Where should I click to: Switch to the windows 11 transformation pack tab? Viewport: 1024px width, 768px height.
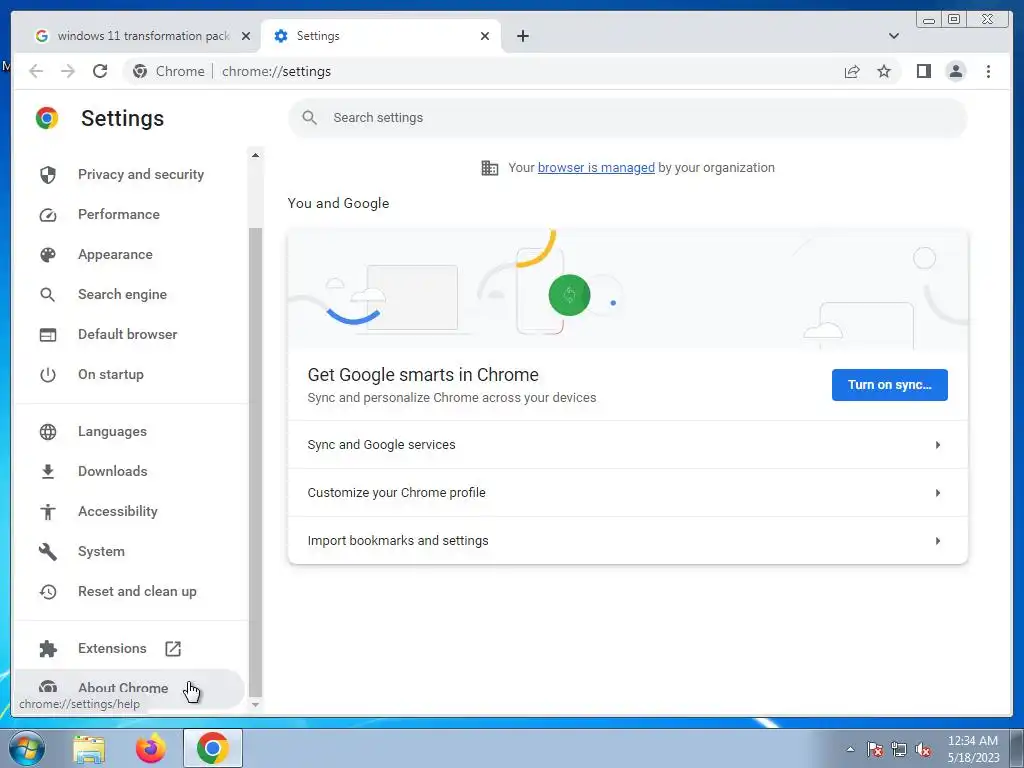tap(143, 36)
